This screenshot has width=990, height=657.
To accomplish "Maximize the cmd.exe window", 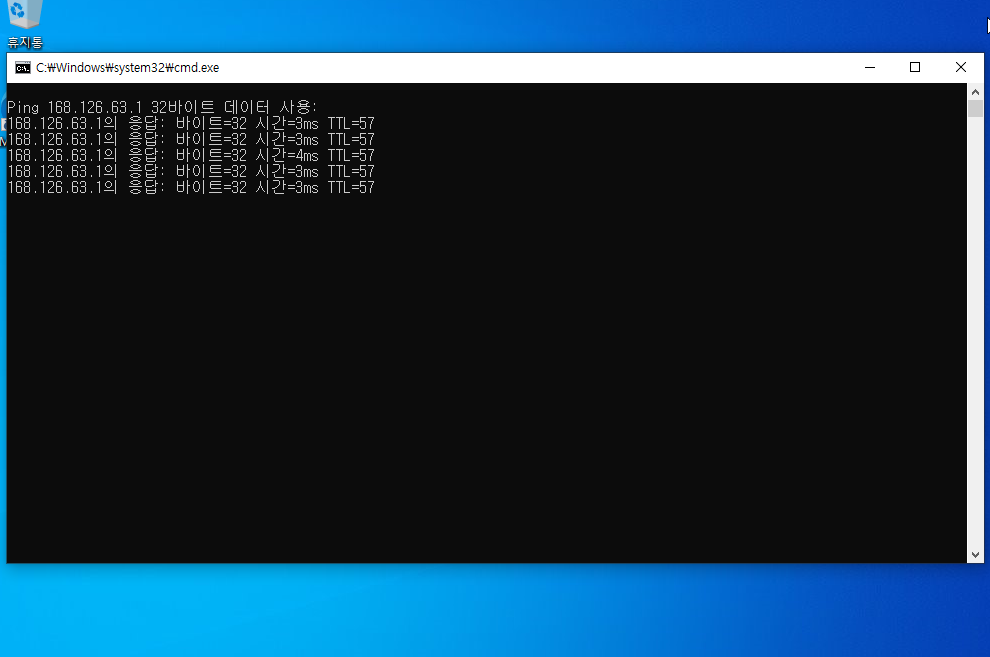I will click(915, 67).
